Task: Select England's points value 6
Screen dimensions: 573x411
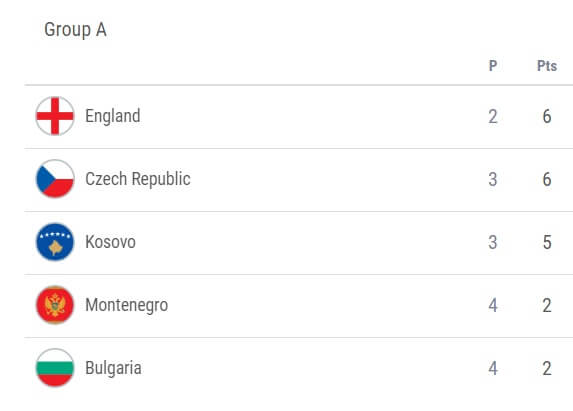Action: tap(547, 117)
